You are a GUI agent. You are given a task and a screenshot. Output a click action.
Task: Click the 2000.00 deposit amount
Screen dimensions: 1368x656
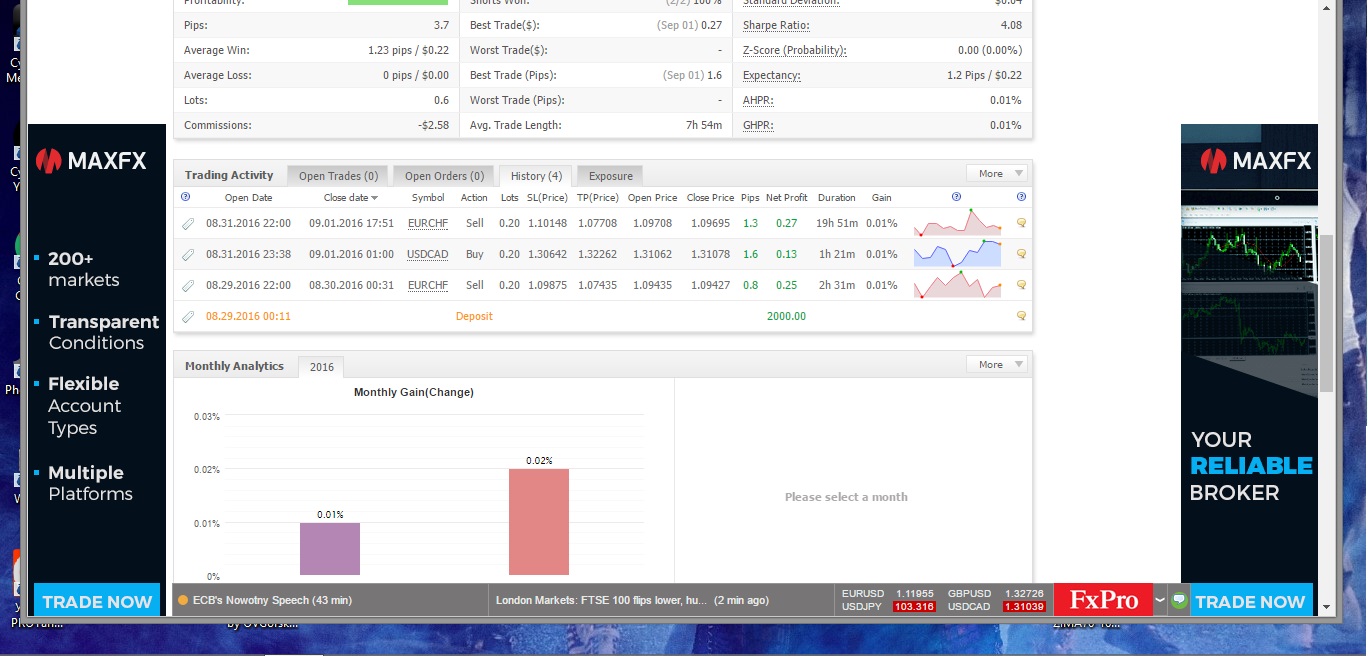(786, 317)
